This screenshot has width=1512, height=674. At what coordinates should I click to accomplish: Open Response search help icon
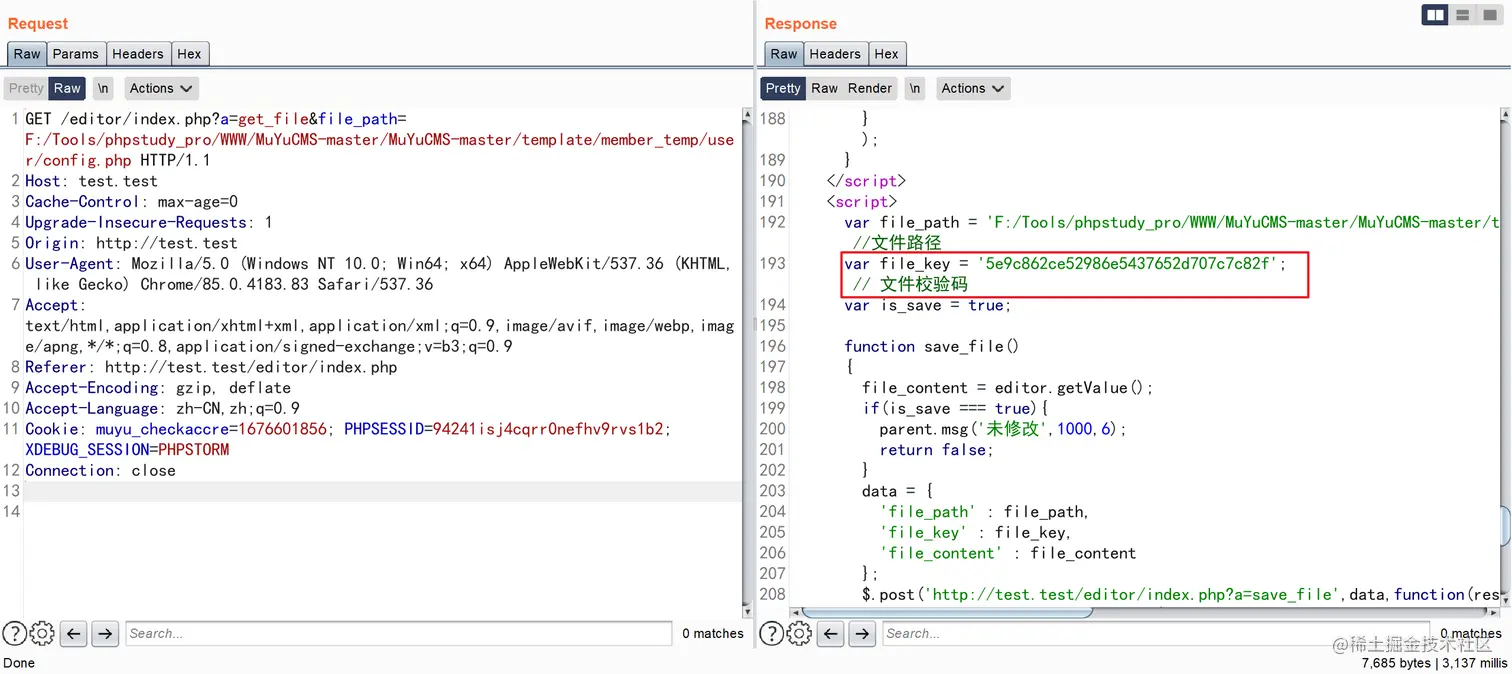[771, 633]
